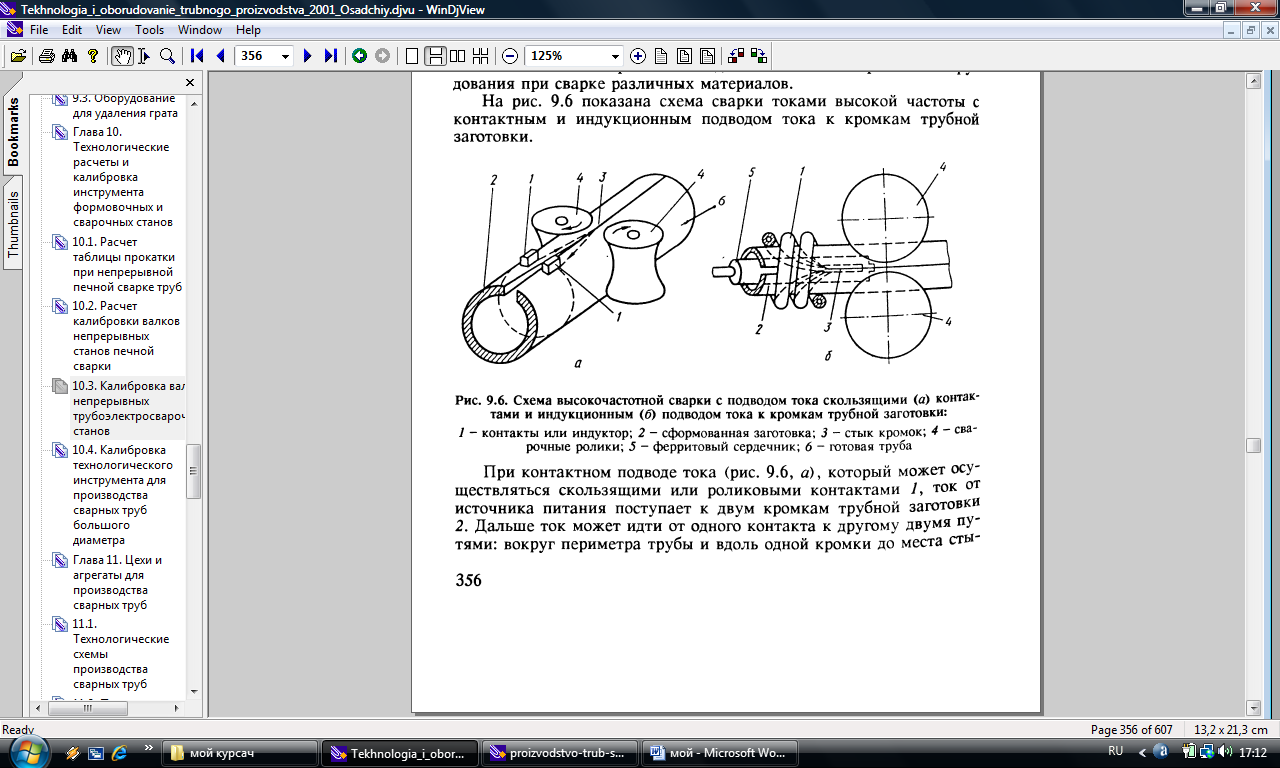Image resolution: width=1280 pixels, height=768 pixels.
Task: Open the Edit menu
Action: pos(72,30)
